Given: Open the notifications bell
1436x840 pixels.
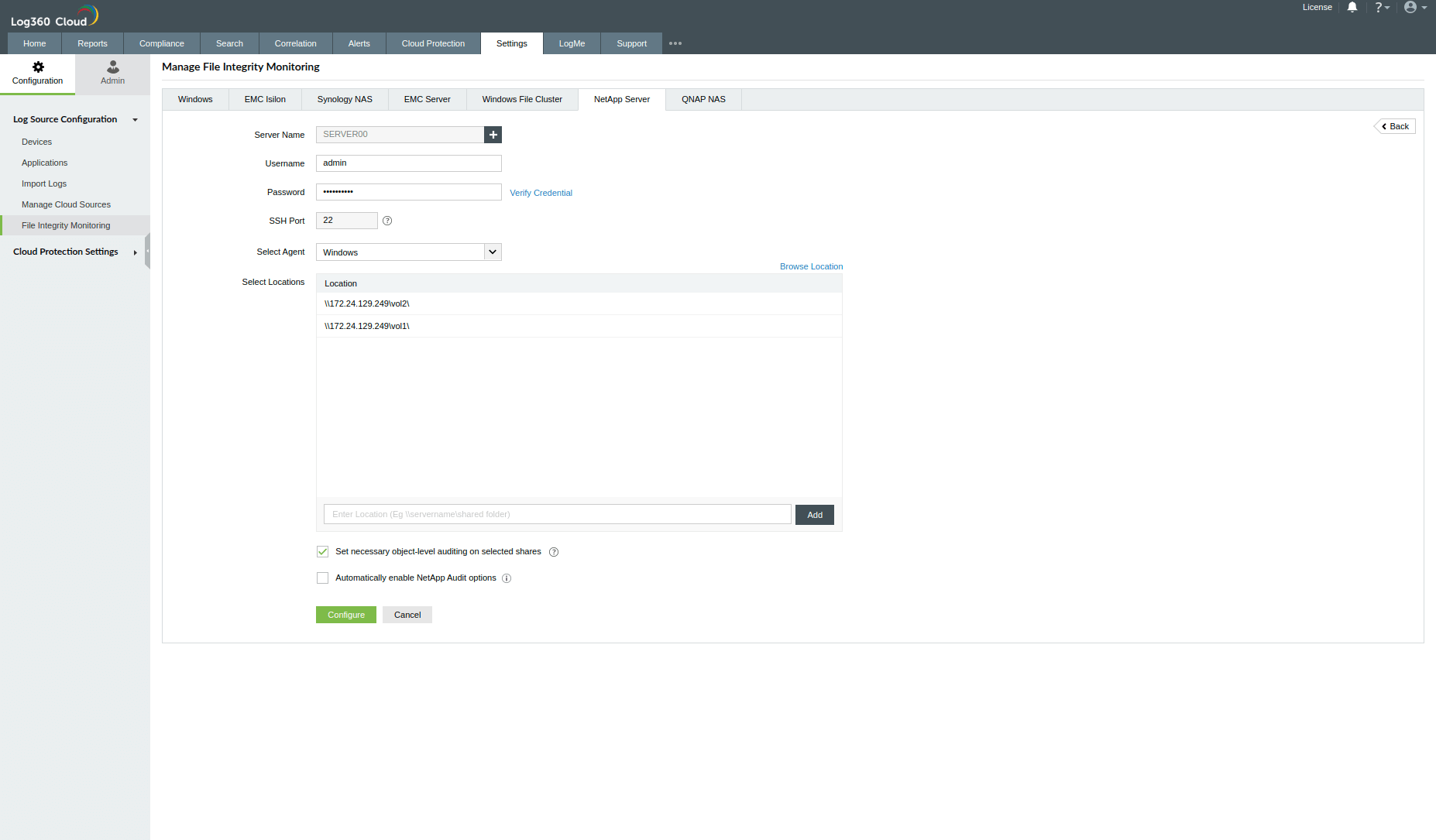Looking at the screenshot, I should point(1352,7).
